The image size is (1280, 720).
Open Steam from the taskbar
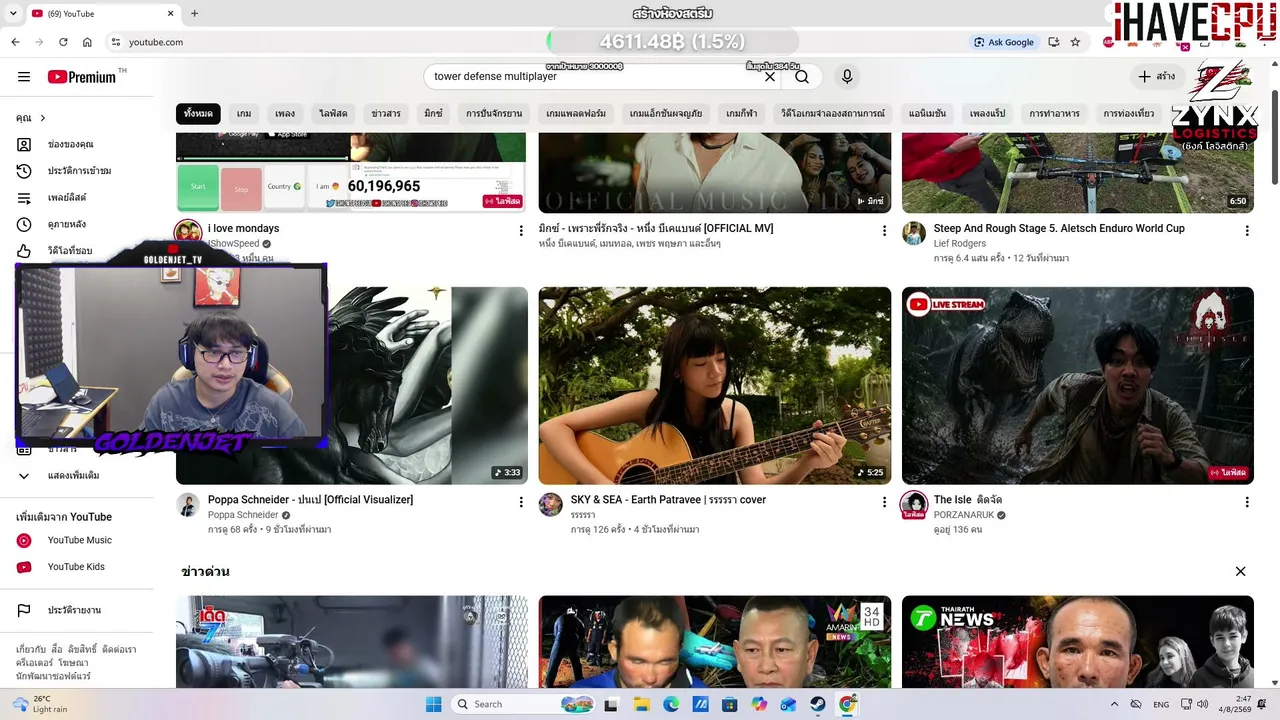coord(817,704)
